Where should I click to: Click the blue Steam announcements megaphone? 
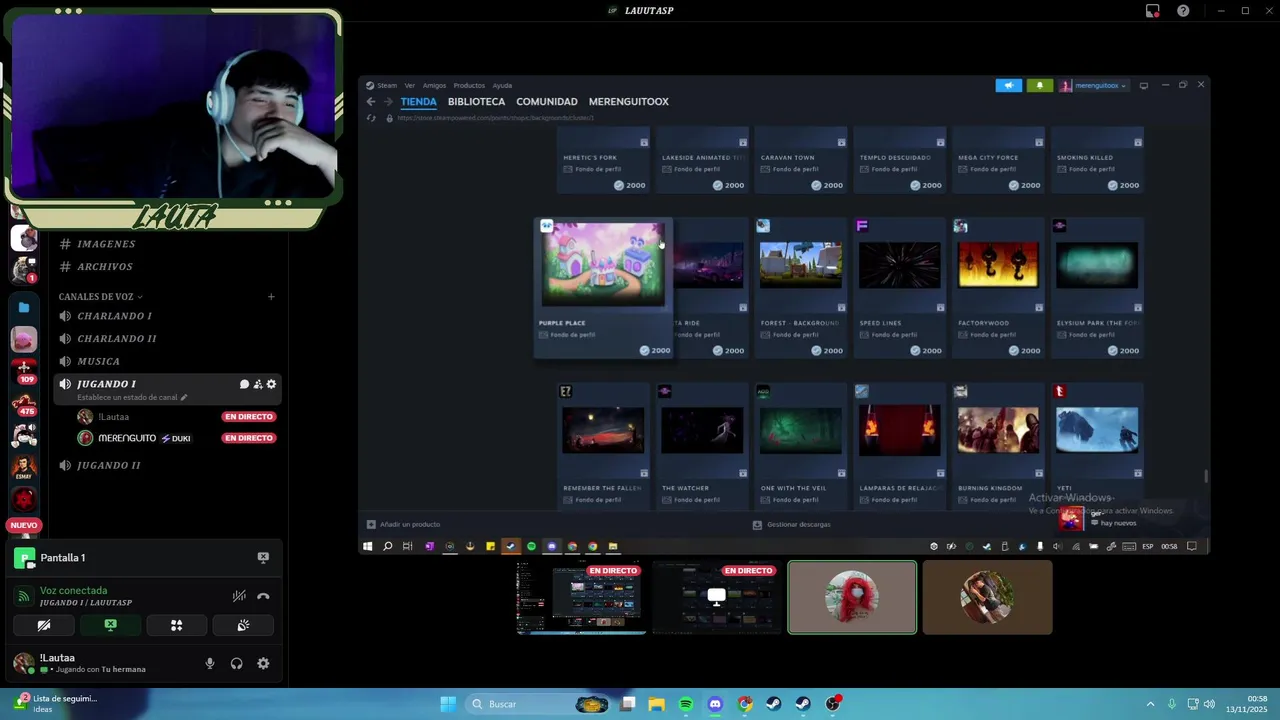coord(1008,86)
